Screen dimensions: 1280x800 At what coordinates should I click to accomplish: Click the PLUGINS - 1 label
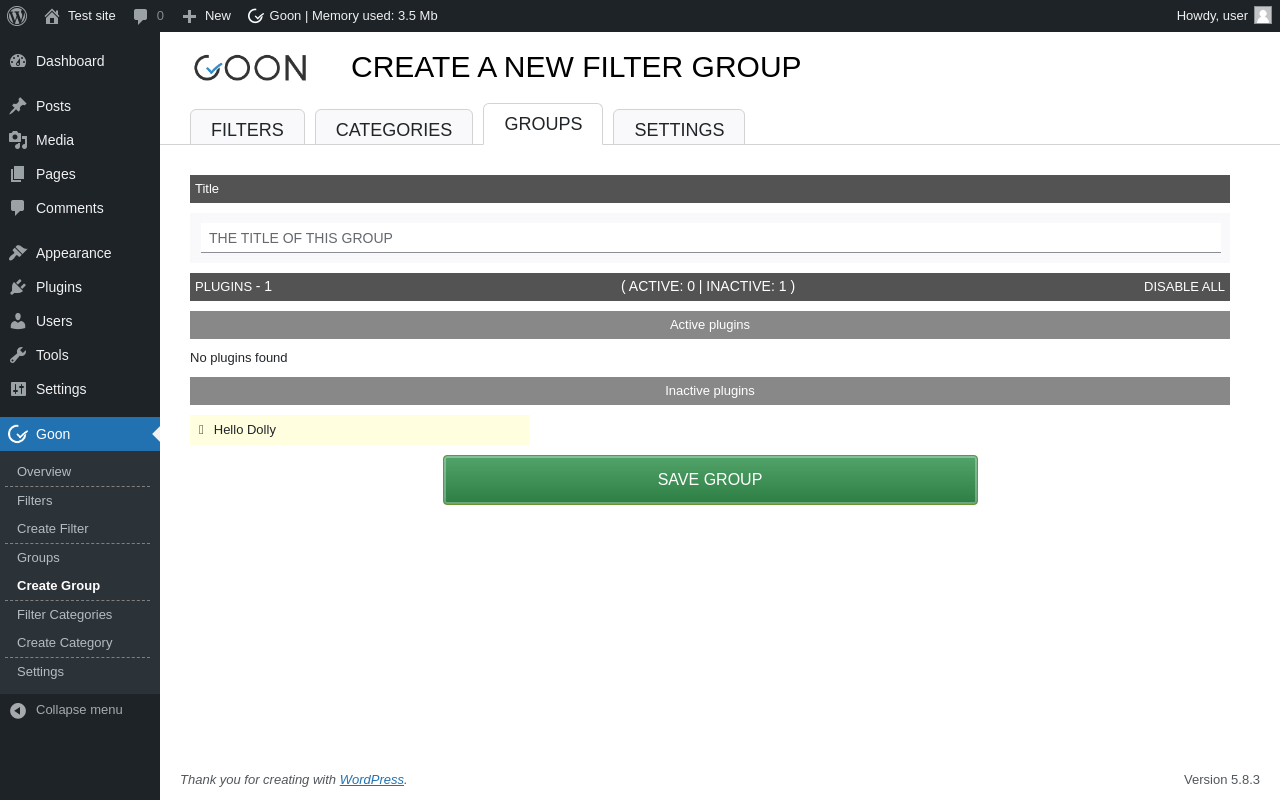coord(233,286)
